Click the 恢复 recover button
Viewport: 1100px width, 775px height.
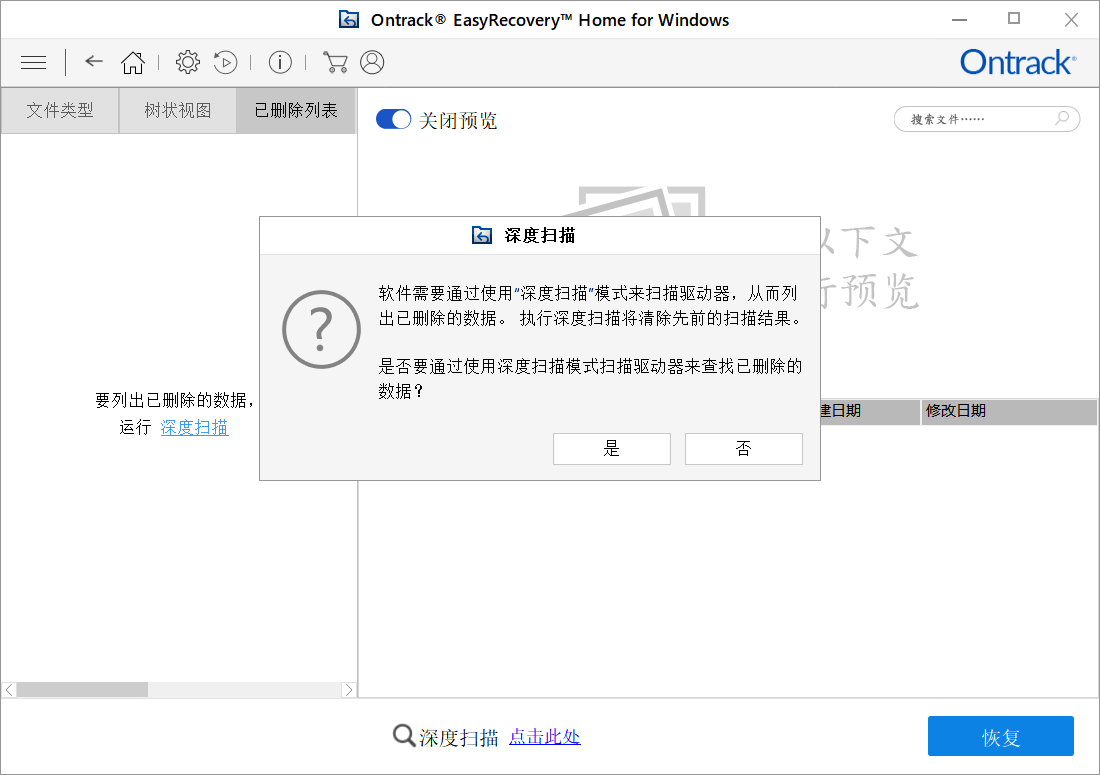click(1000, 736)
